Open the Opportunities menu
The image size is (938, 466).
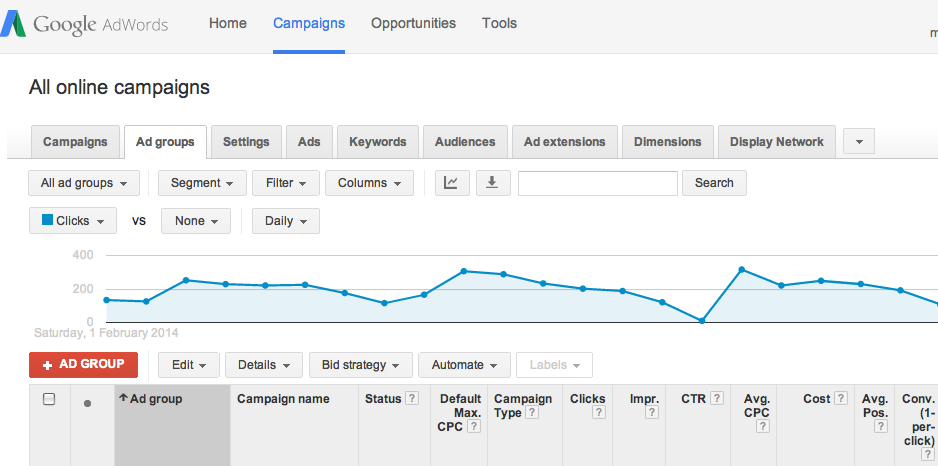click(x=413, y=23)
